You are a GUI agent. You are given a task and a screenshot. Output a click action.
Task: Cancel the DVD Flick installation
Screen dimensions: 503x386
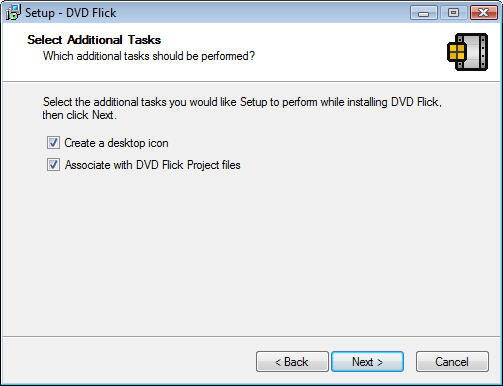[x=452, y=362]
